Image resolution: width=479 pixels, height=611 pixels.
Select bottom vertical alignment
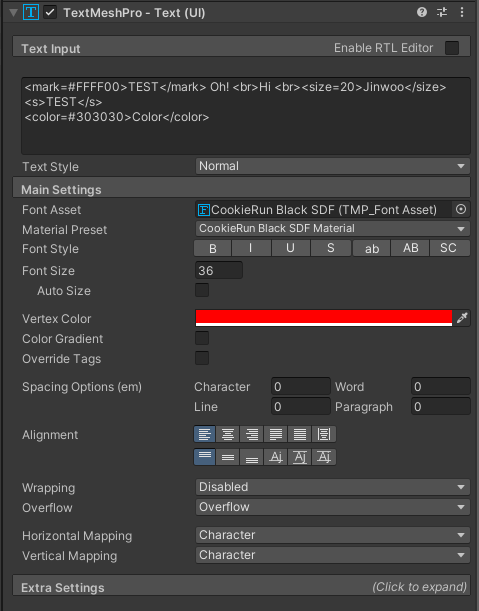click(x=252, y=457)
